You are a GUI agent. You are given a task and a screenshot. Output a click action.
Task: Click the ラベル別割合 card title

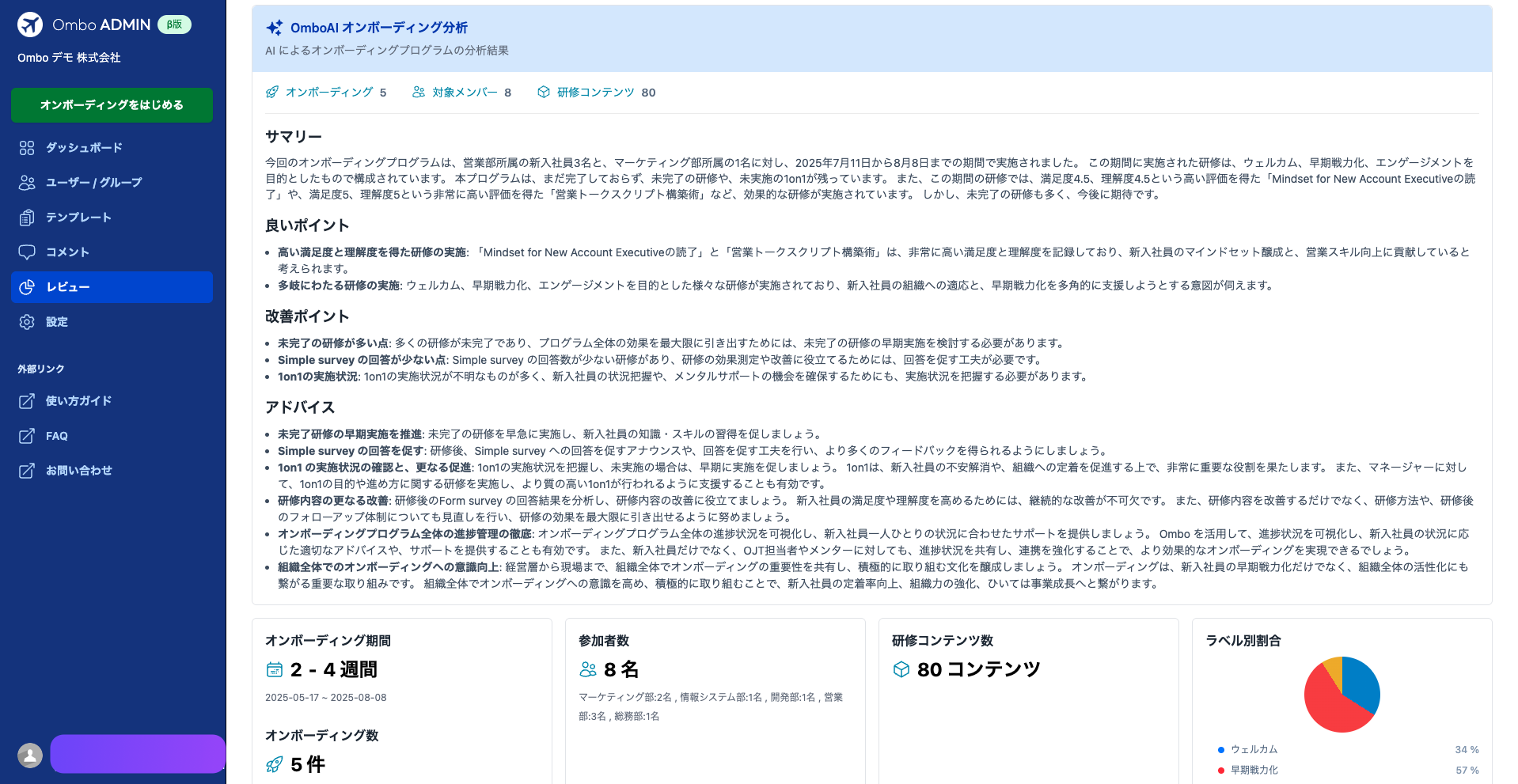pos(1243,641)
